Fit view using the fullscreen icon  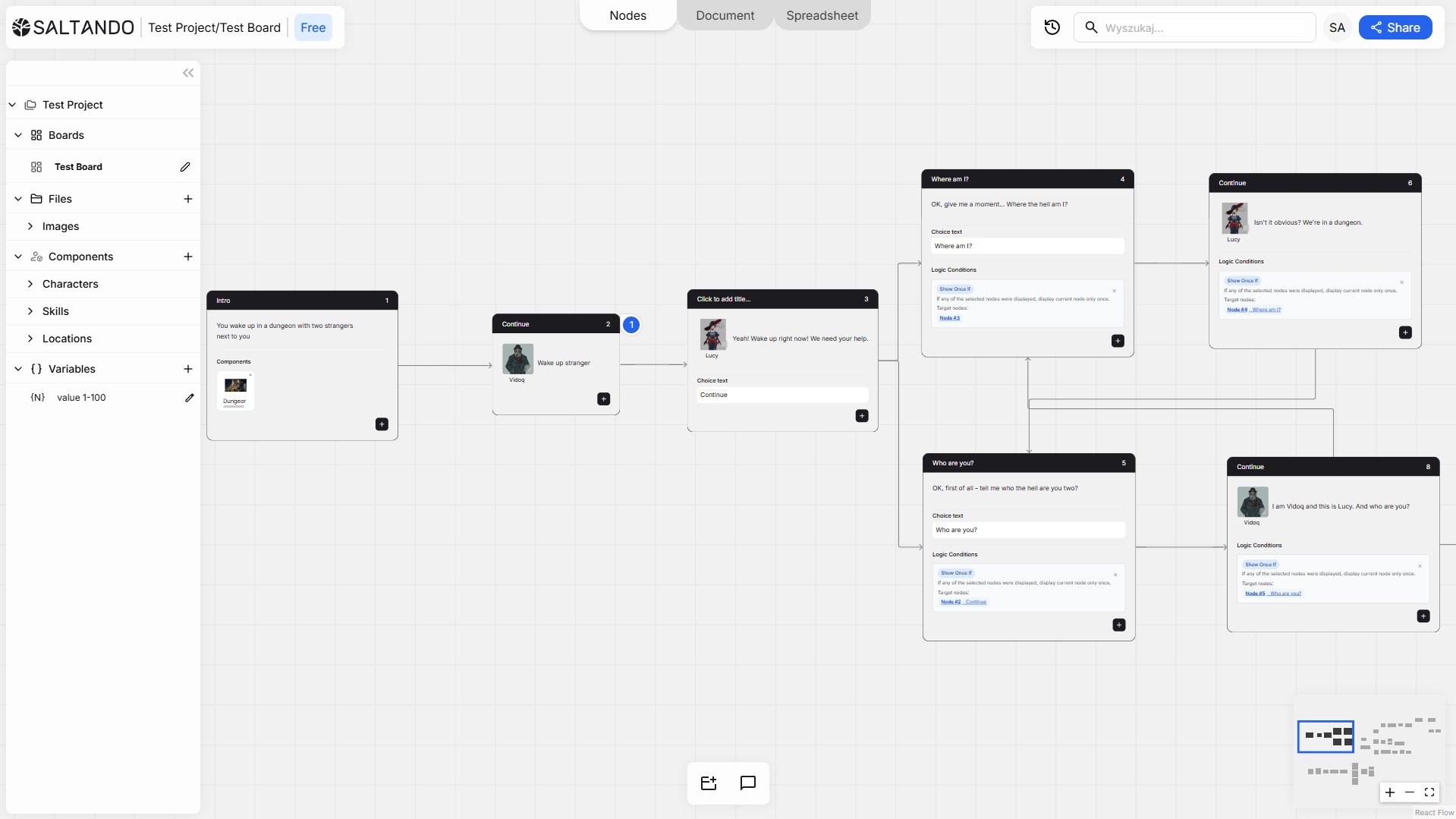(x=1429, y=792)
